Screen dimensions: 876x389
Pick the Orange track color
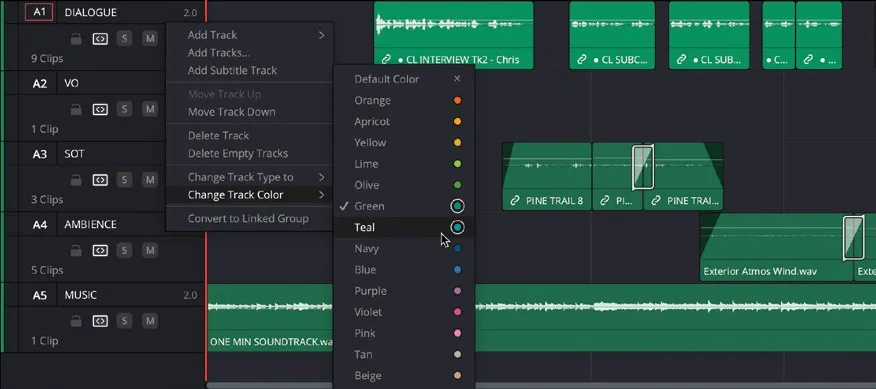(404, 101)
